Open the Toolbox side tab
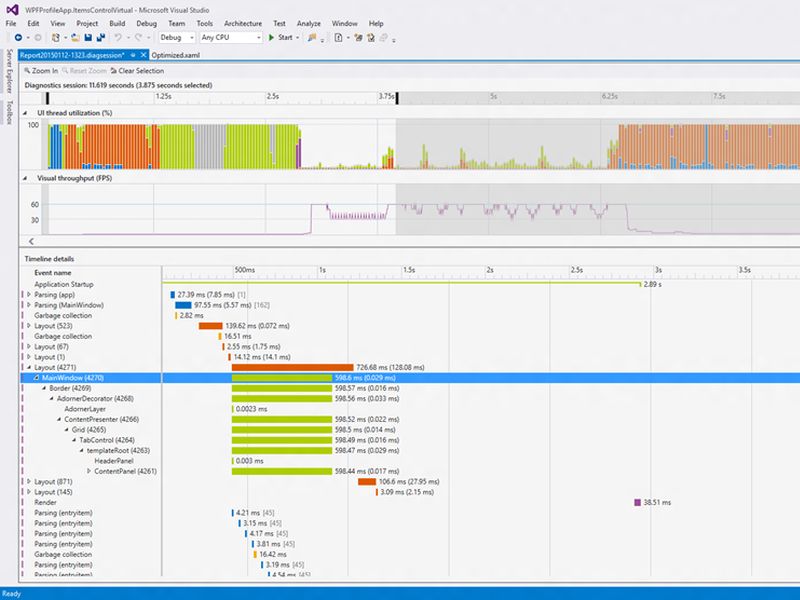 pyautogui.click(x=9, y=112)
